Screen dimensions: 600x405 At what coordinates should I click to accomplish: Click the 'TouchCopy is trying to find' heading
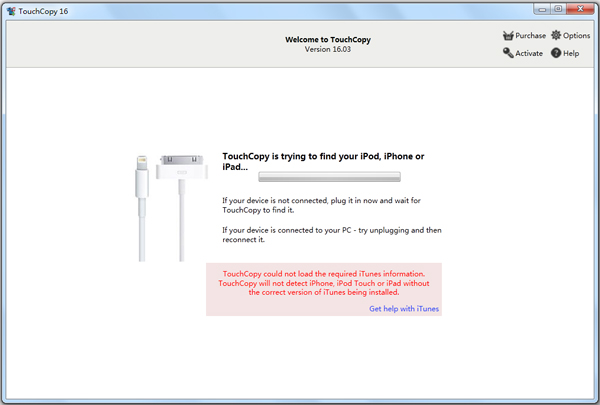pos(323,162)
